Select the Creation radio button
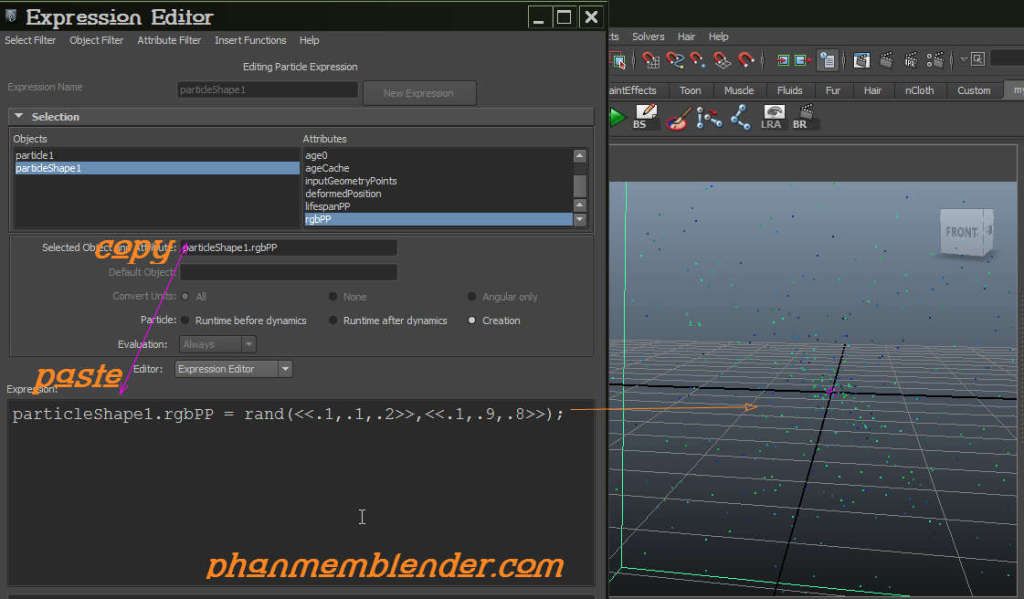 [x=470, y=320]
